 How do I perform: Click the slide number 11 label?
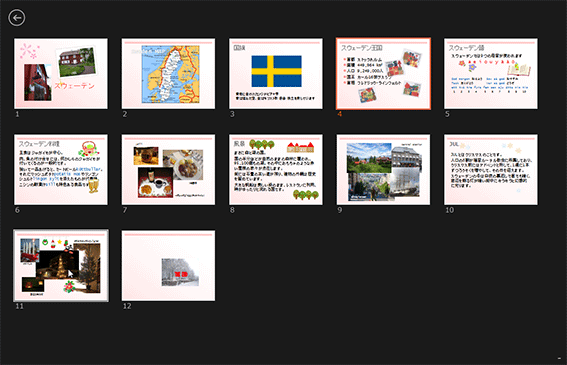(x=20, y=306)
